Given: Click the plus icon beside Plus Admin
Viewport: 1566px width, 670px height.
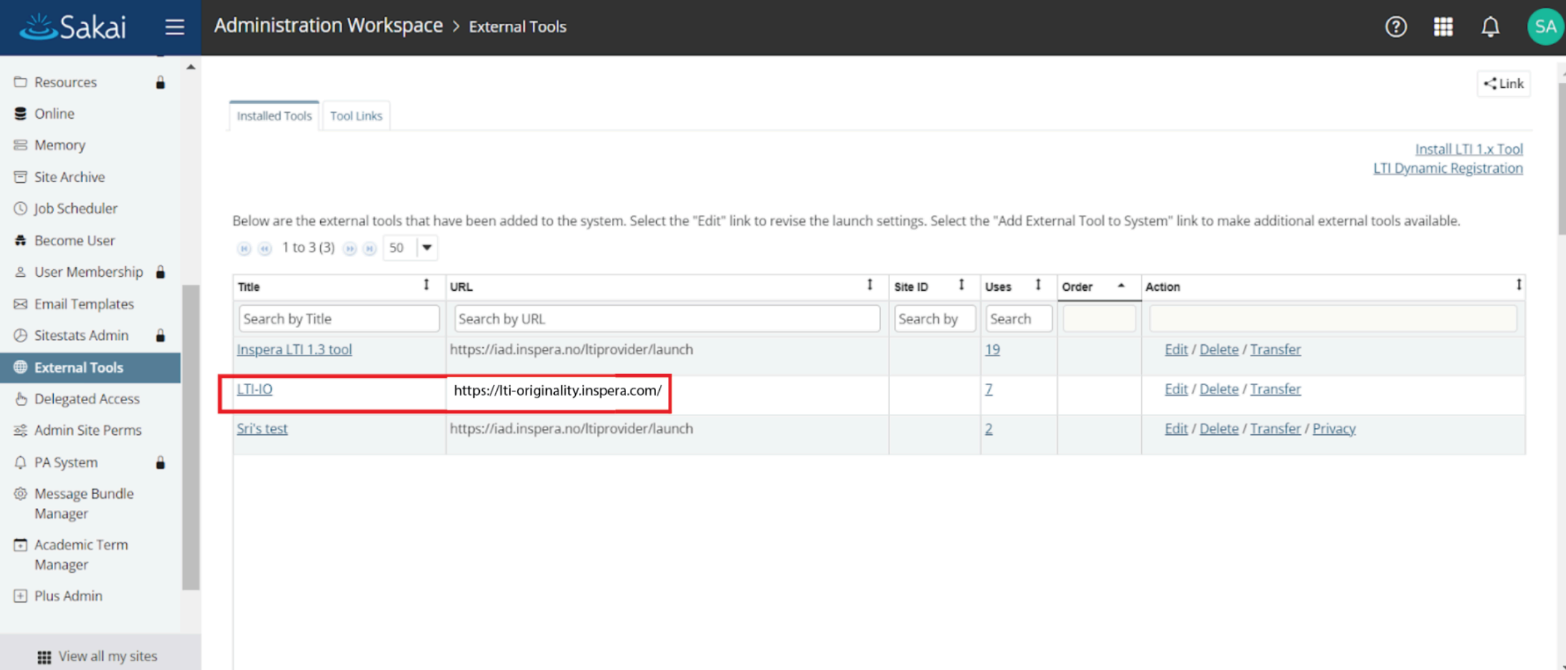Looking at the screenshot, I should point(20,596).
